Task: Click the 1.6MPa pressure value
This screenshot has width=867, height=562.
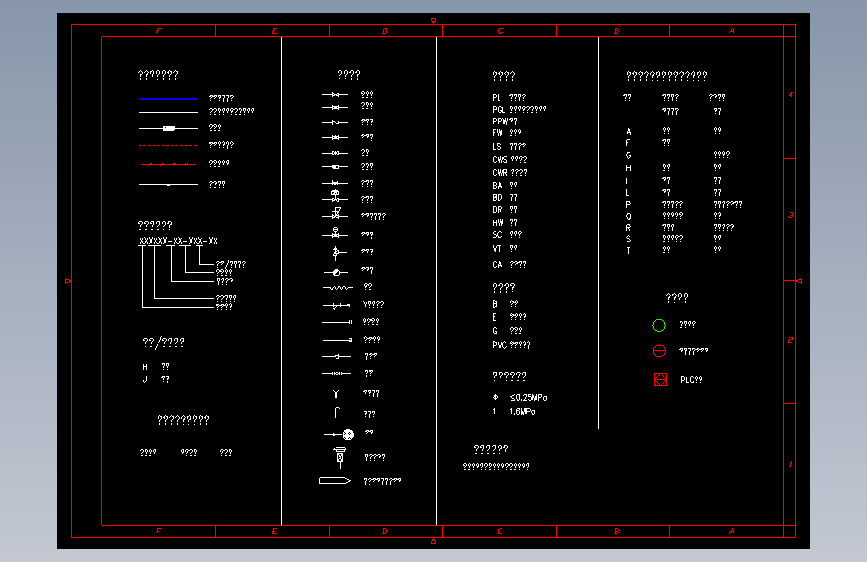Action: [x=522, y=412]
